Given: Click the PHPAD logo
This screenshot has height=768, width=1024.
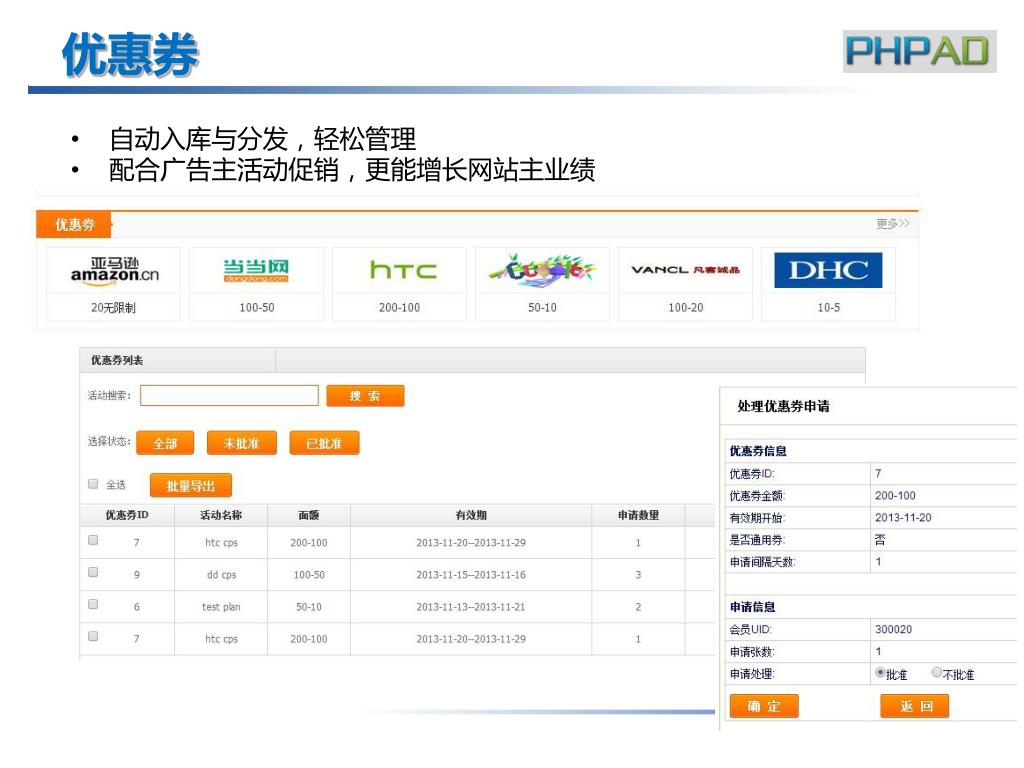Looking at the screenshot, I should coord(919,51).
